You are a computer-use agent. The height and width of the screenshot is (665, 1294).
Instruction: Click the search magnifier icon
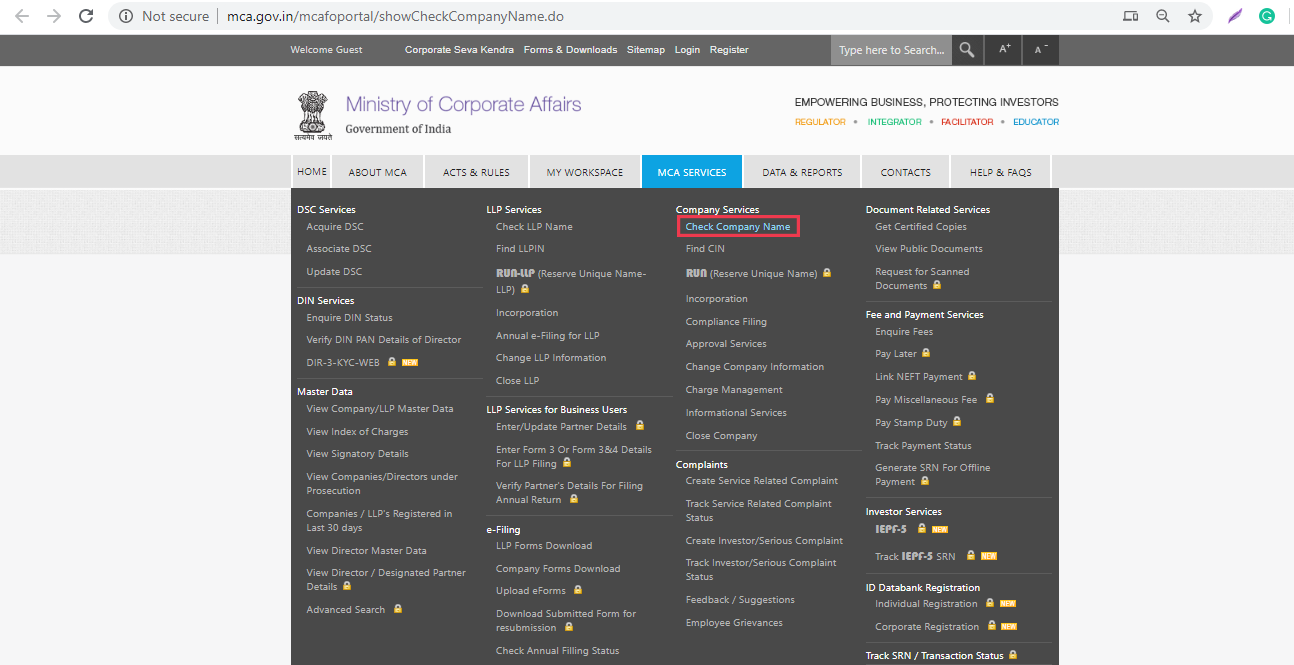click(x=966, y=50)
